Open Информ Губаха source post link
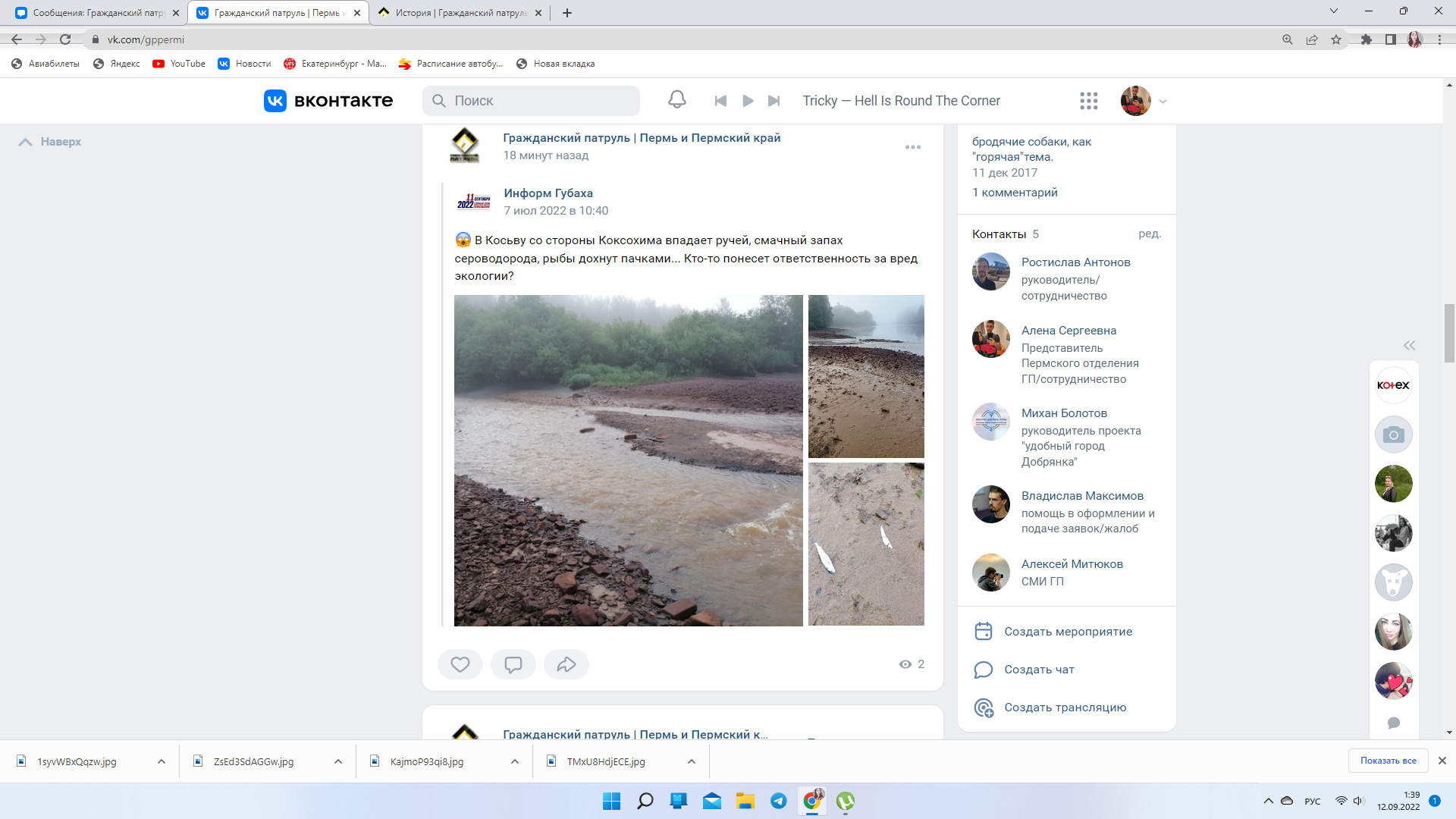Image resolution: width=1456 pixels, height=819 pixels. 548,193
